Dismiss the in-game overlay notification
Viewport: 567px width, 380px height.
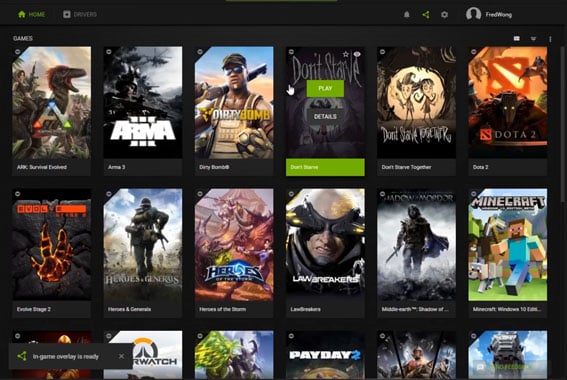[121, 356]
